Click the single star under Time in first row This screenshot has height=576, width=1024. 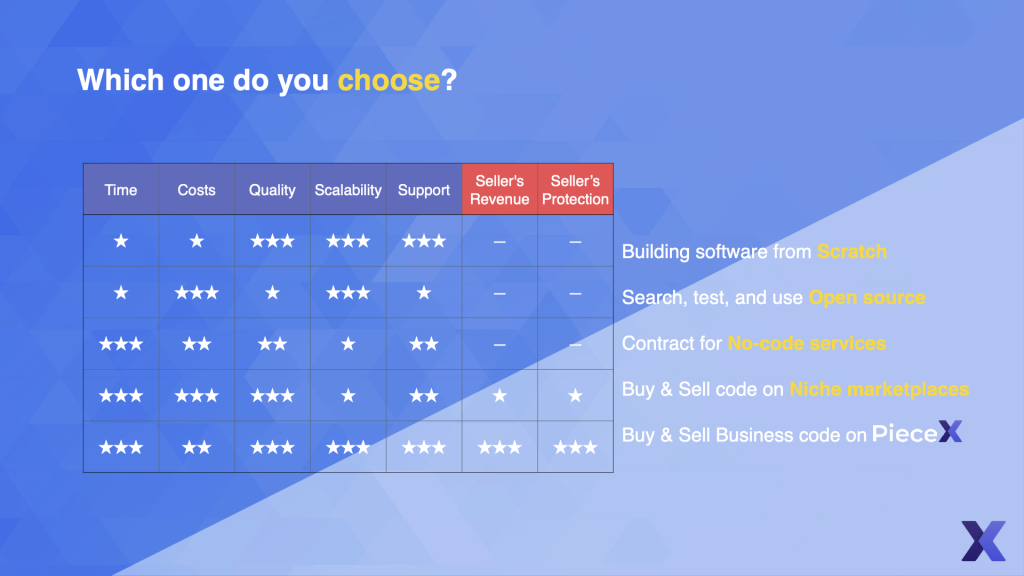click(x=121, y=241)
